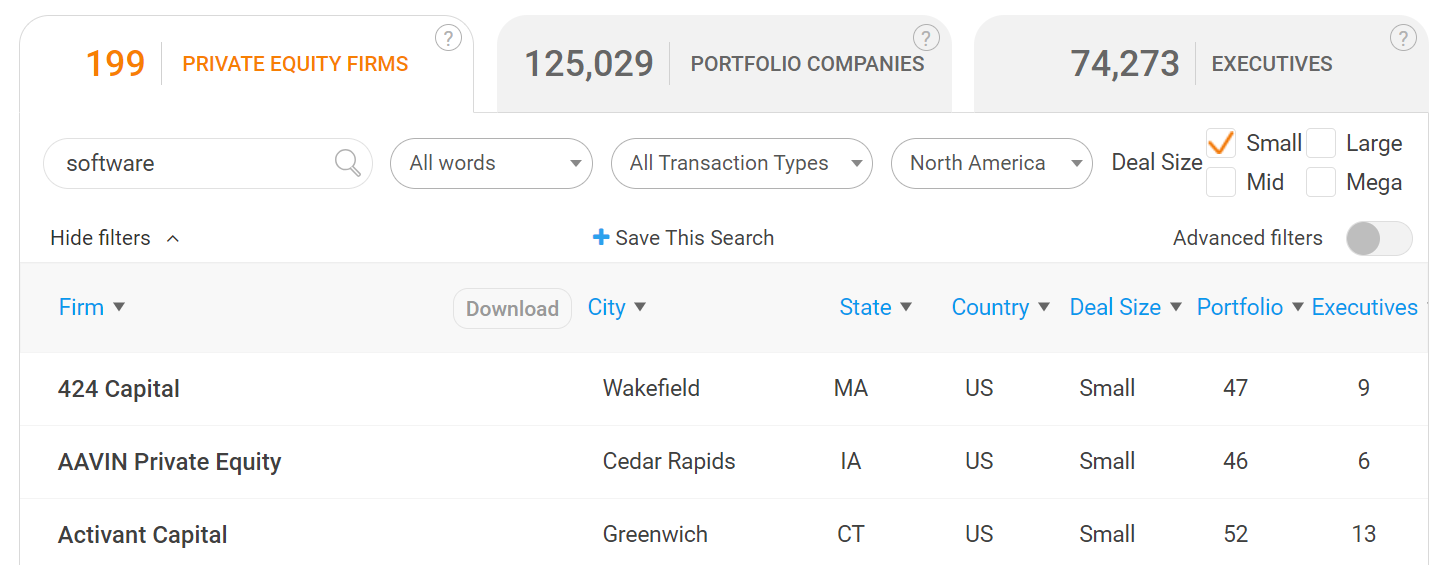Check the Large deal size checkbox
Viewport: 1453px width, 565px height.
[1321, 143]
